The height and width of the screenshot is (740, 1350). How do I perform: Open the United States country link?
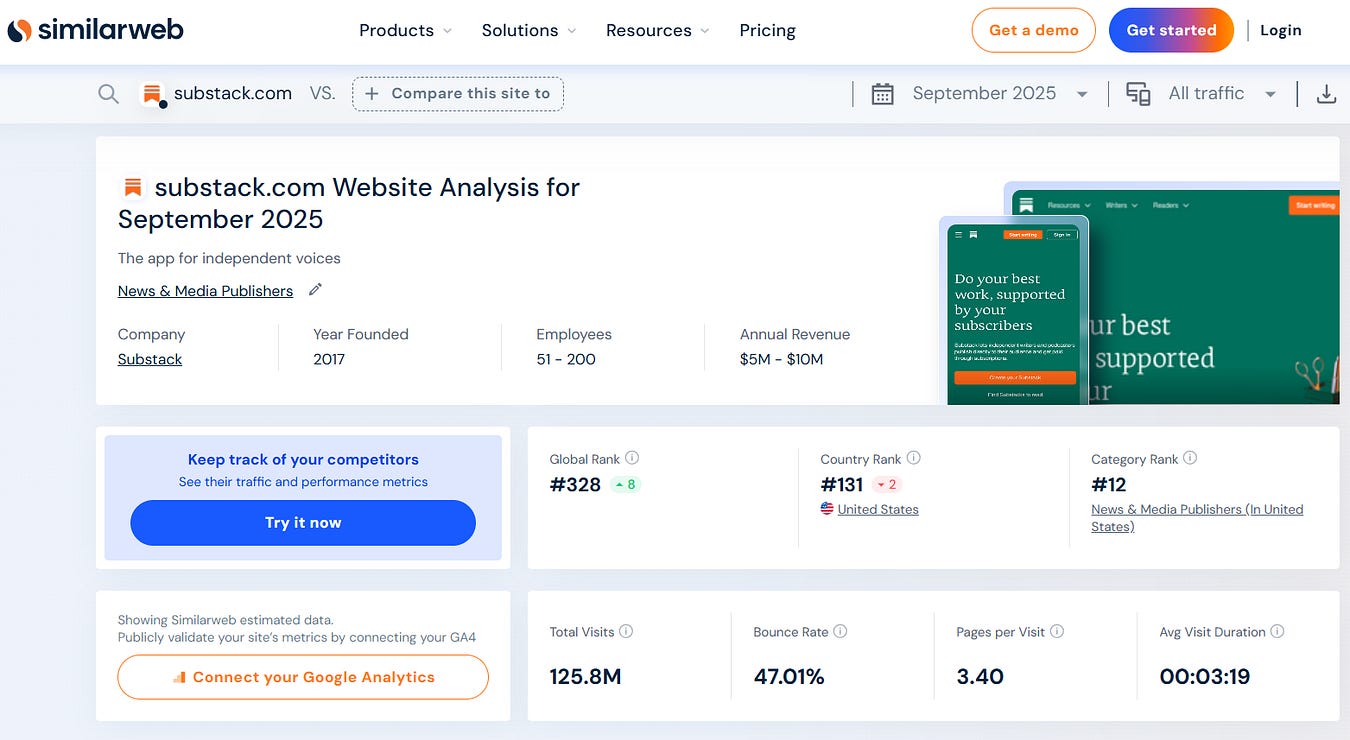878,509
